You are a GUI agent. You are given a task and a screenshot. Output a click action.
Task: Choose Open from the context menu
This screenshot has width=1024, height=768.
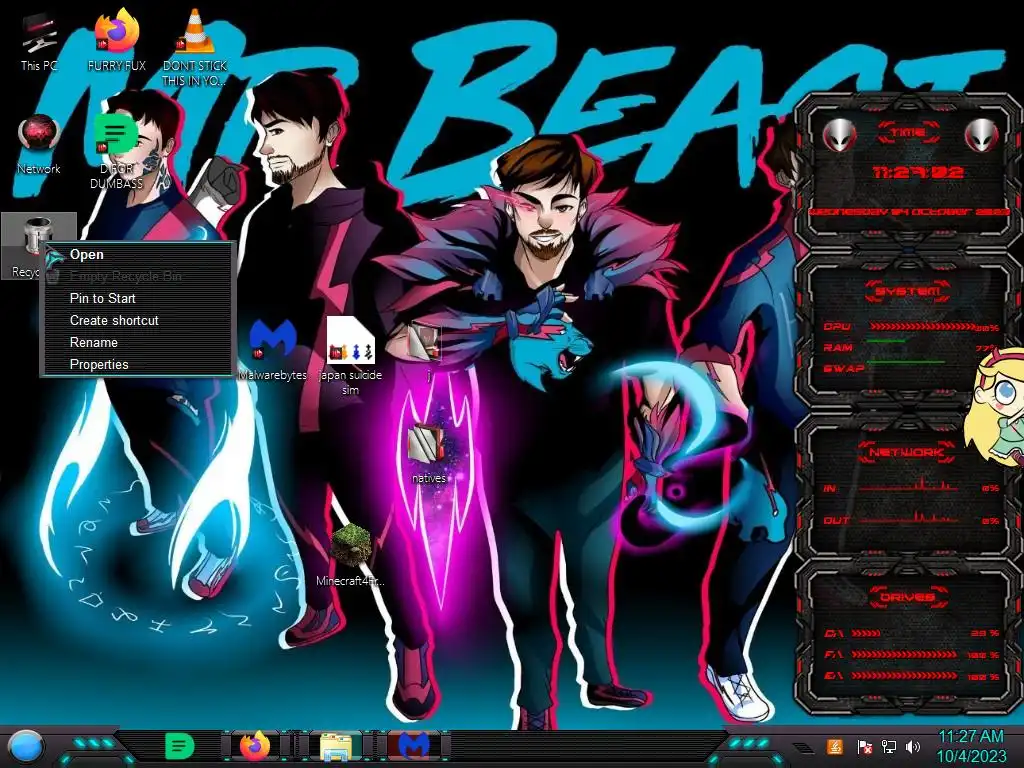pos(137,255)
